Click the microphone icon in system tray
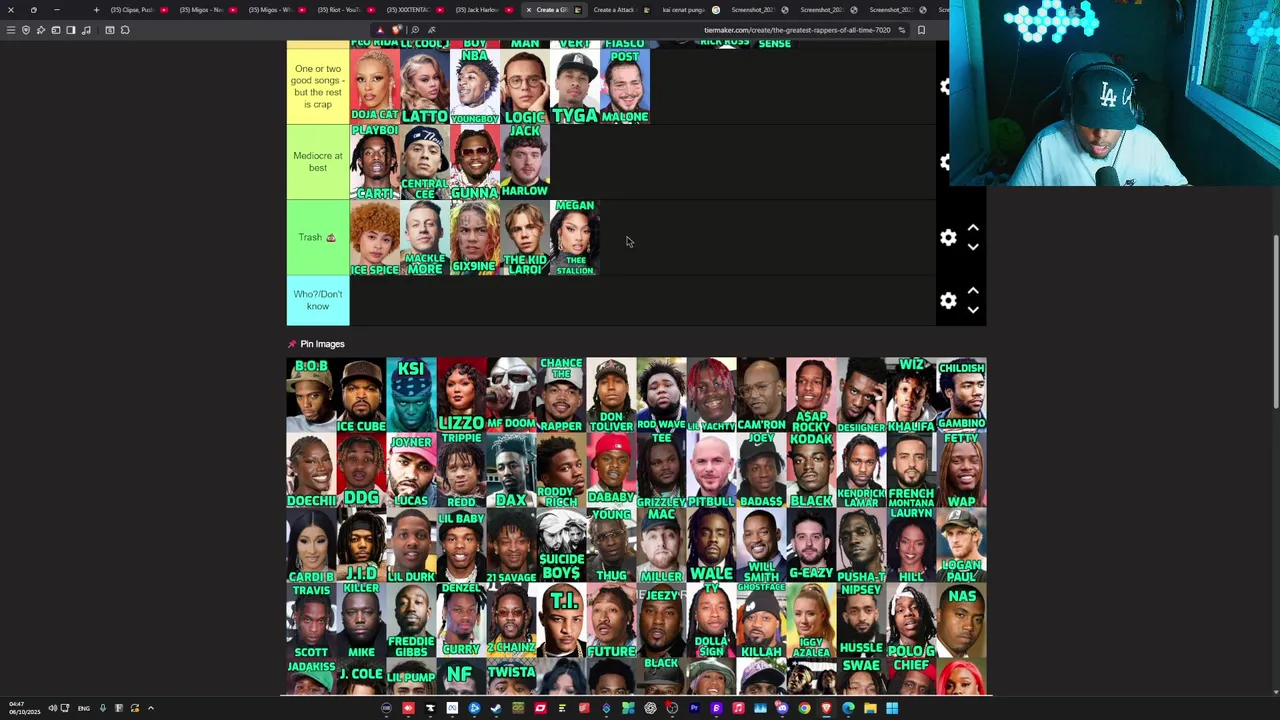 coord(102,709)
